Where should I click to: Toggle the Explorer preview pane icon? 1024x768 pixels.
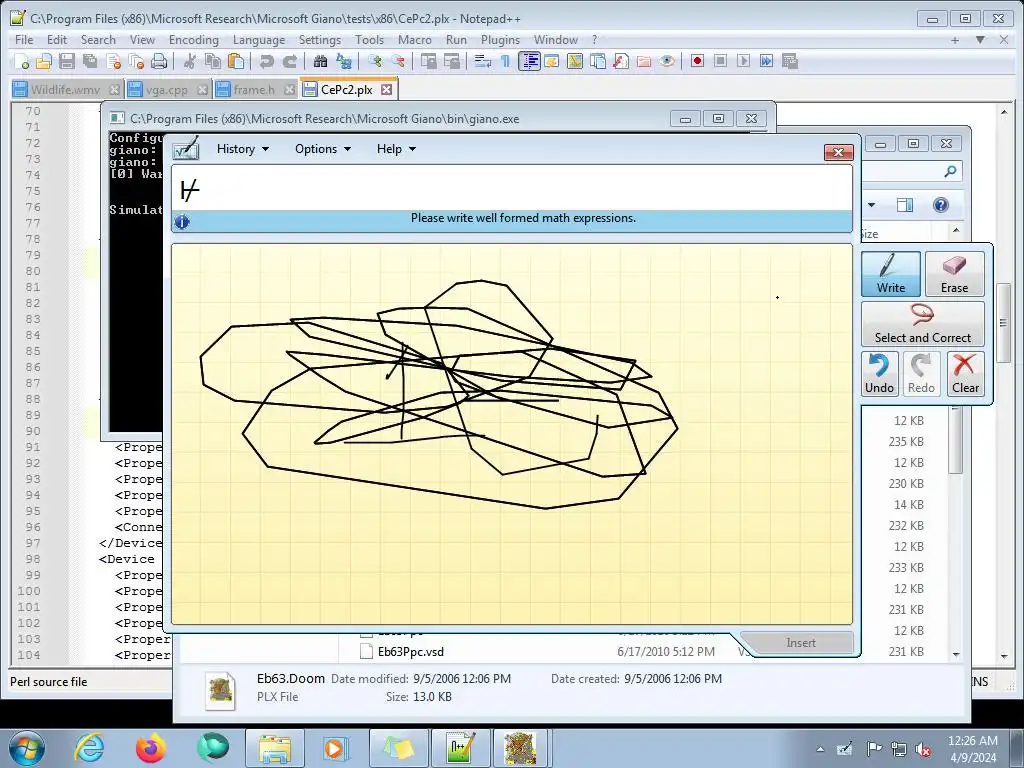tap(905, 205)
